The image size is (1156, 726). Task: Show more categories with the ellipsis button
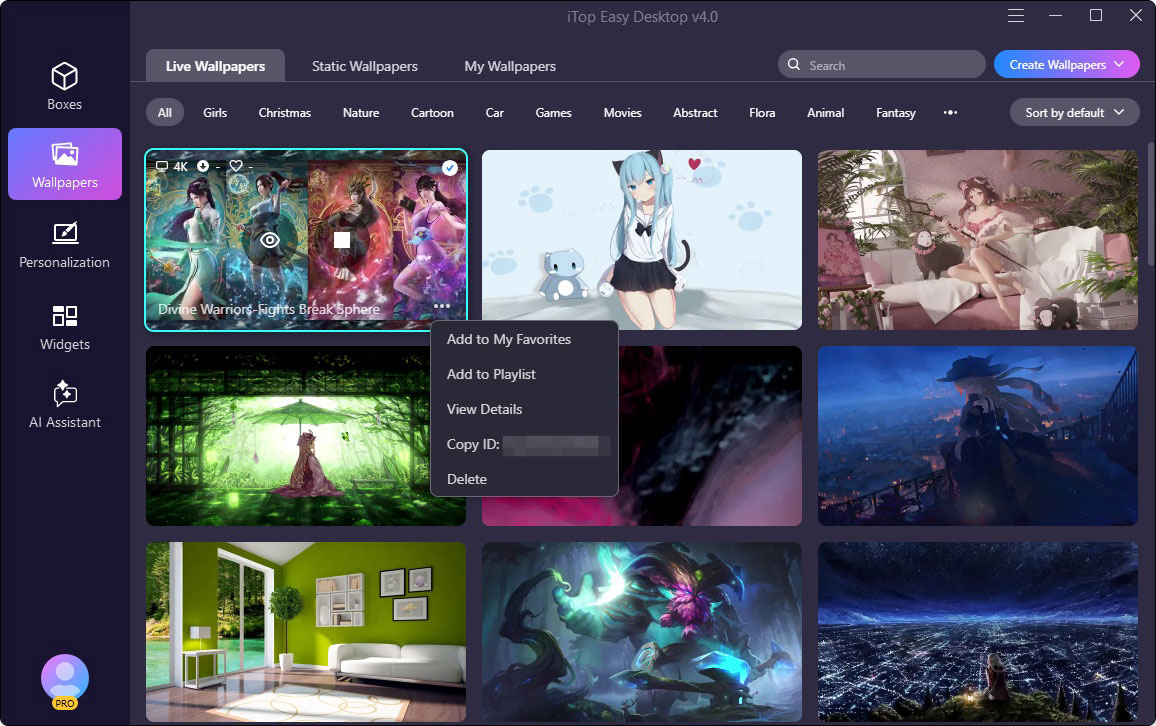[x=950, y=113]
